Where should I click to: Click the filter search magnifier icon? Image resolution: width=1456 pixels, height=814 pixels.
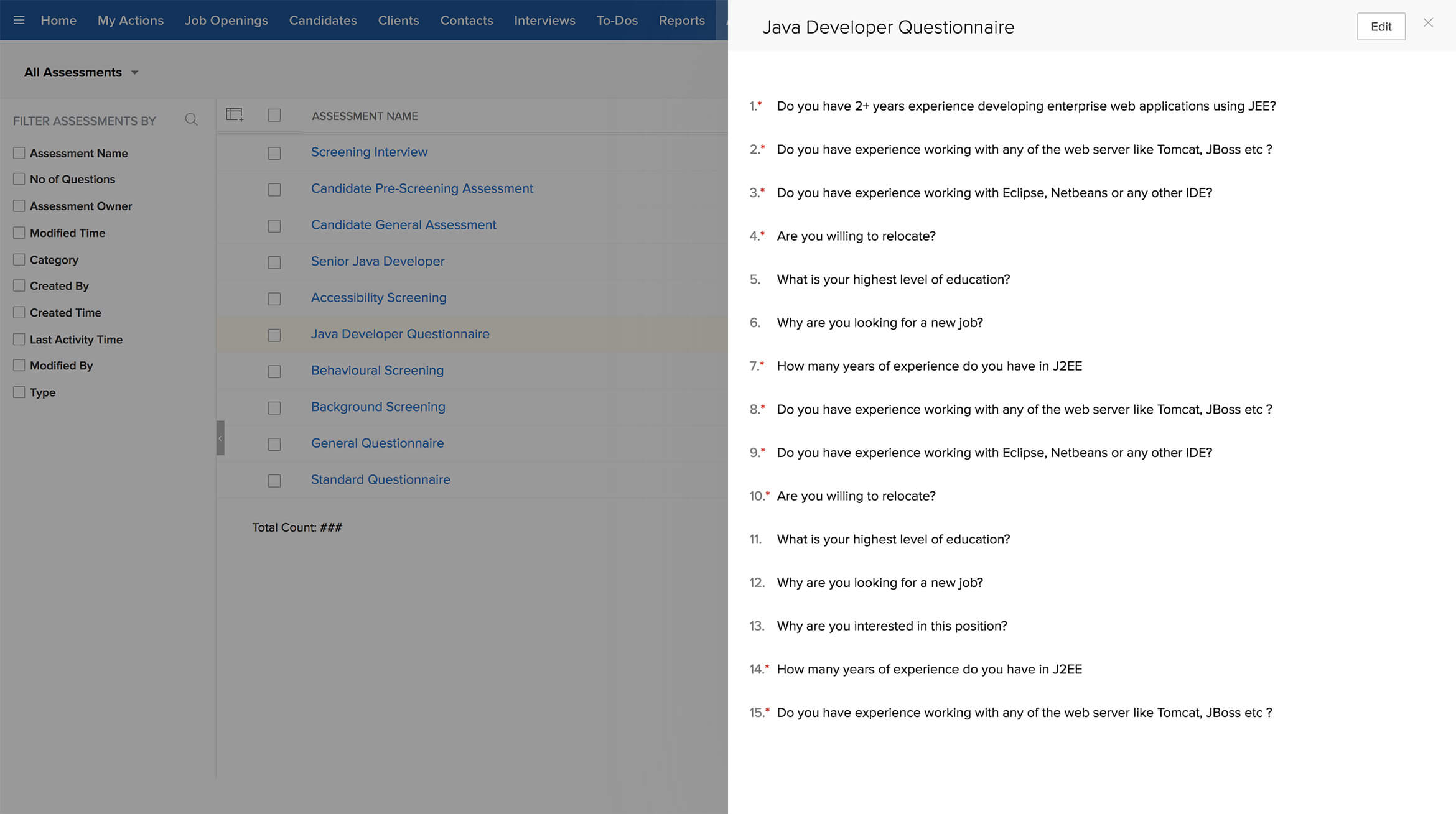tap(191, 119)
